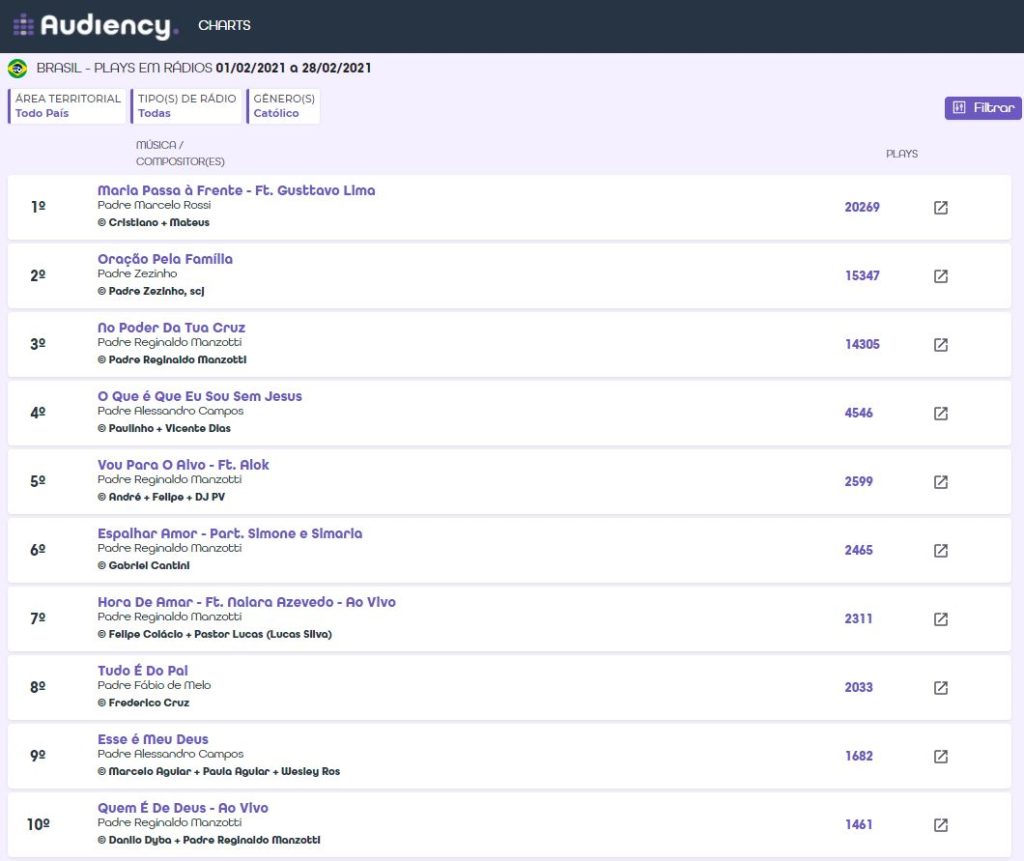
Task: Go to the Charts menu item
Action: click(x=225, y=26)
